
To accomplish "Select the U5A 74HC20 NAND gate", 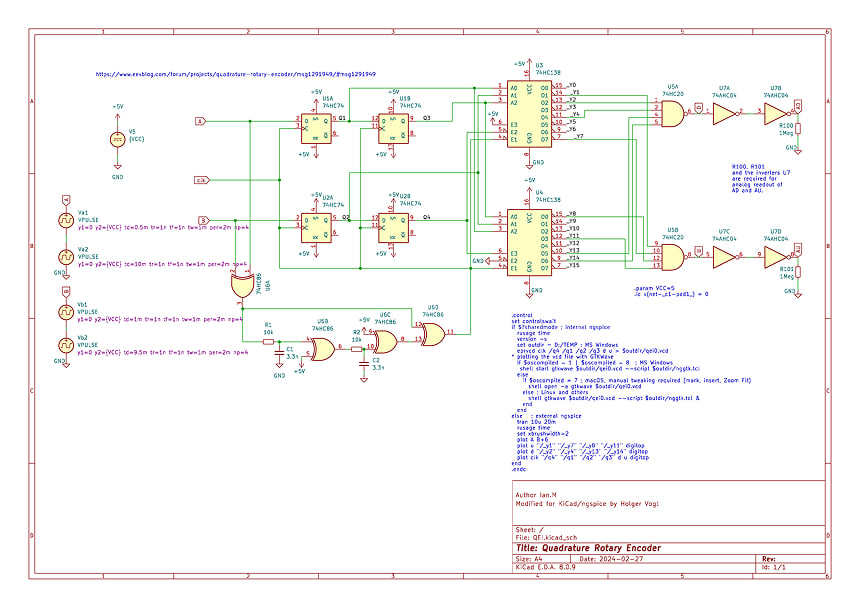I will (673, 112).
